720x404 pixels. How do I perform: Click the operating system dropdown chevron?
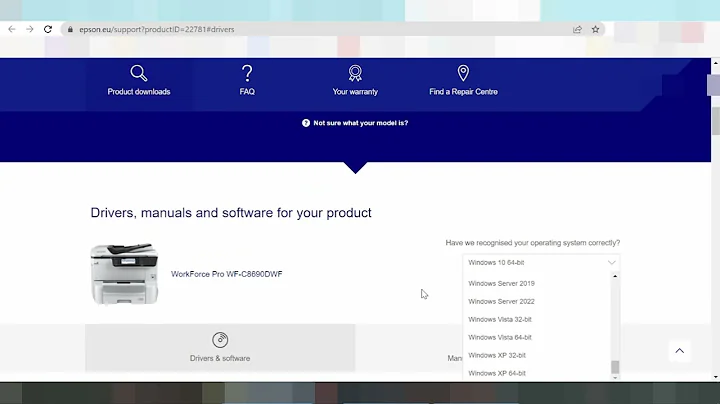(x=612, y=263)
